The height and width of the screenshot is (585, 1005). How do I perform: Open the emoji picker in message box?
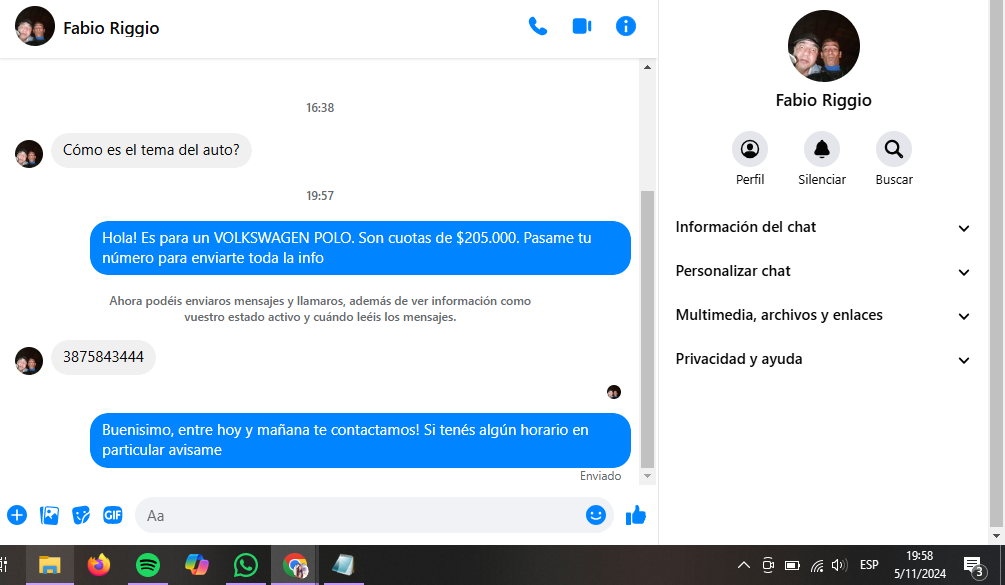[x=596, y=515]
